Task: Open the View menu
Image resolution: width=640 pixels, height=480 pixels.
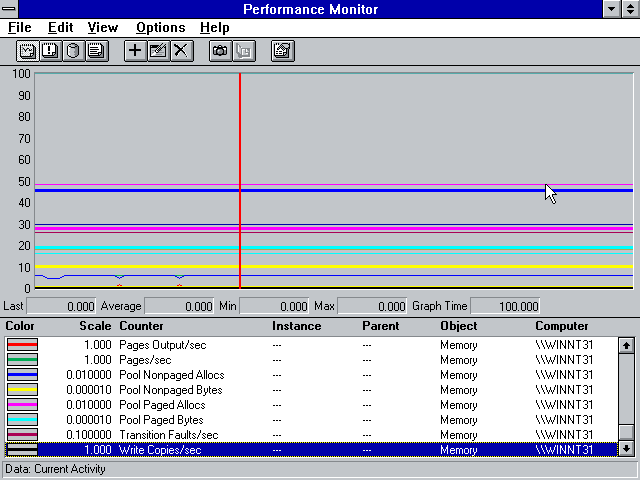Action: [102, 28]
